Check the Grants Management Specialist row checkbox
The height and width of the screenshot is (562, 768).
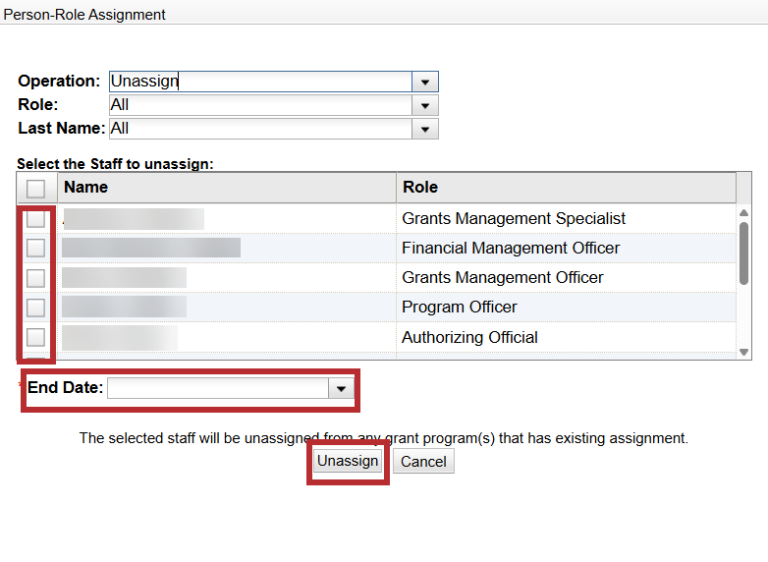coord(36,219)
